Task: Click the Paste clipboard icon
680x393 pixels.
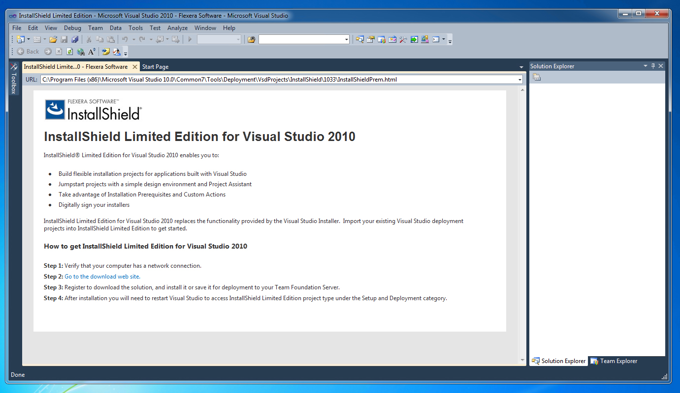Action: click(x=111, y=39)
